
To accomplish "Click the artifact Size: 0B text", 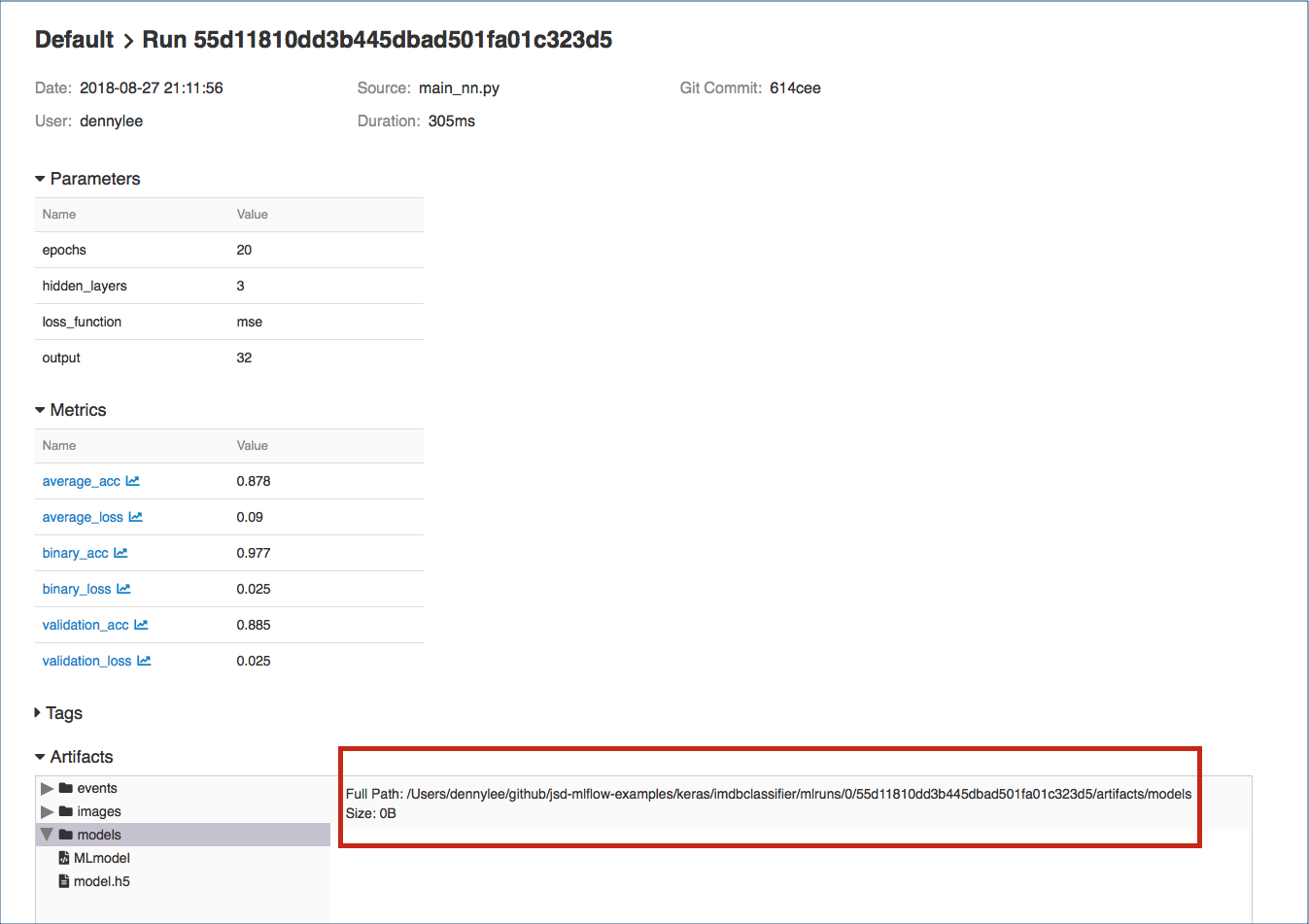I will [371, 813].
